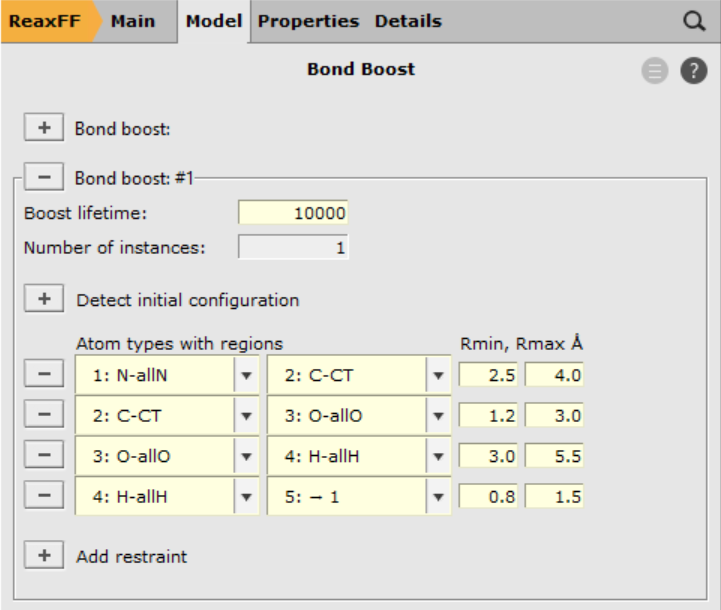This screenshot has width=721, height=610.
Task: Click the Bond Boost panel title
Action: coord(361,69)
